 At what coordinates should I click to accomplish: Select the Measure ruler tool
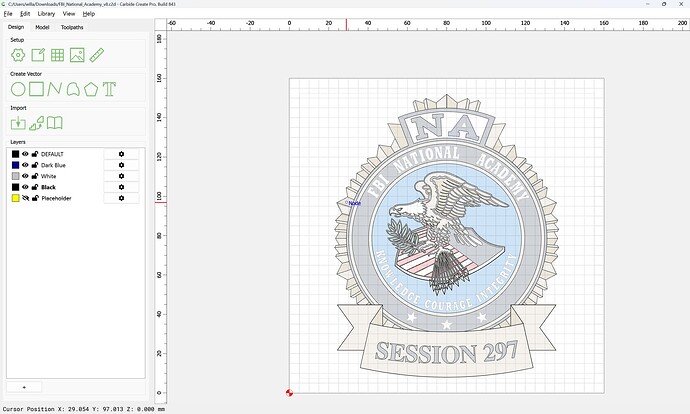coord(97,55)
